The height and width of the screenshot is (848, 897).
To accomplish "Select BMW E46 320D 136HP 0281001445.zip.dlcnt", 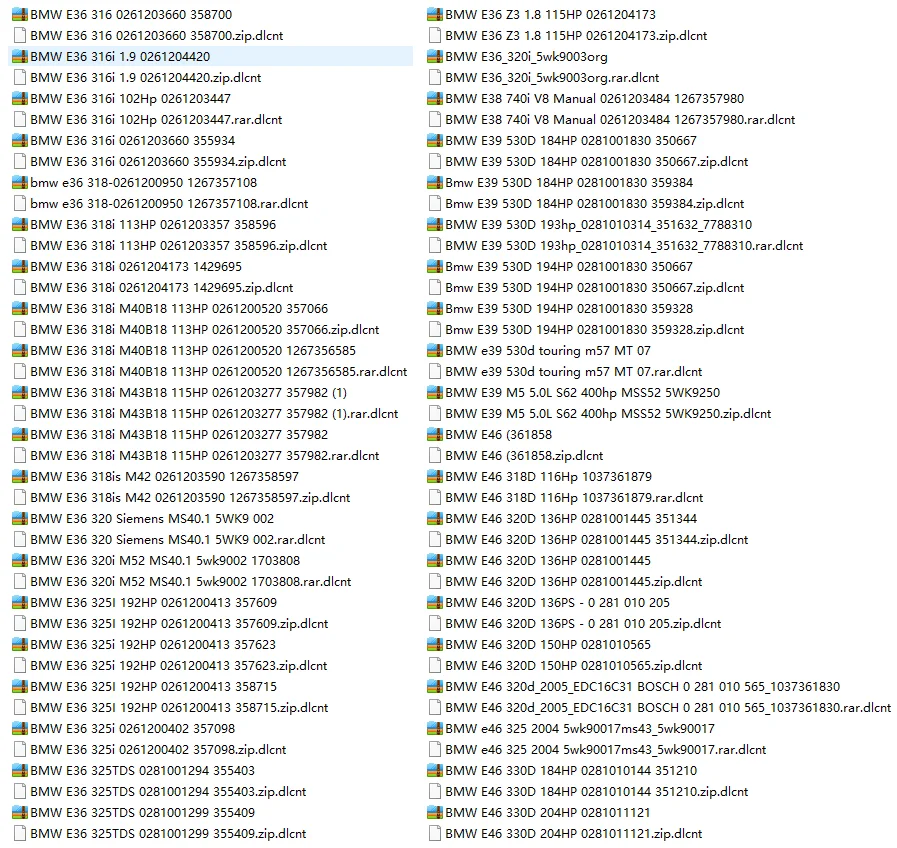I will 565,581.
